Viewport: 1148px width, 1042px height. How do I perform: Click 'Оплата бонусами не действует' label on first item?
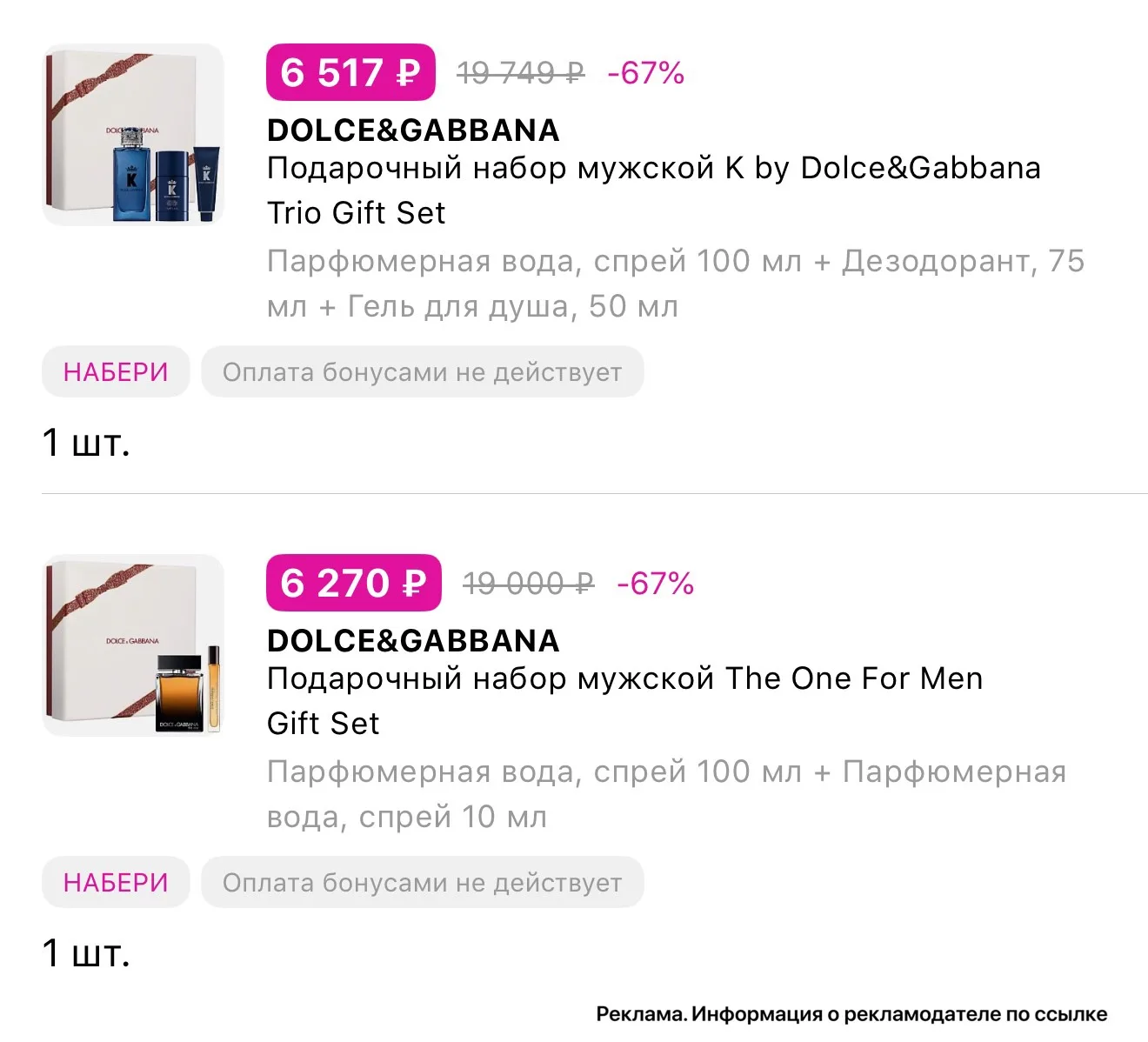423,372
